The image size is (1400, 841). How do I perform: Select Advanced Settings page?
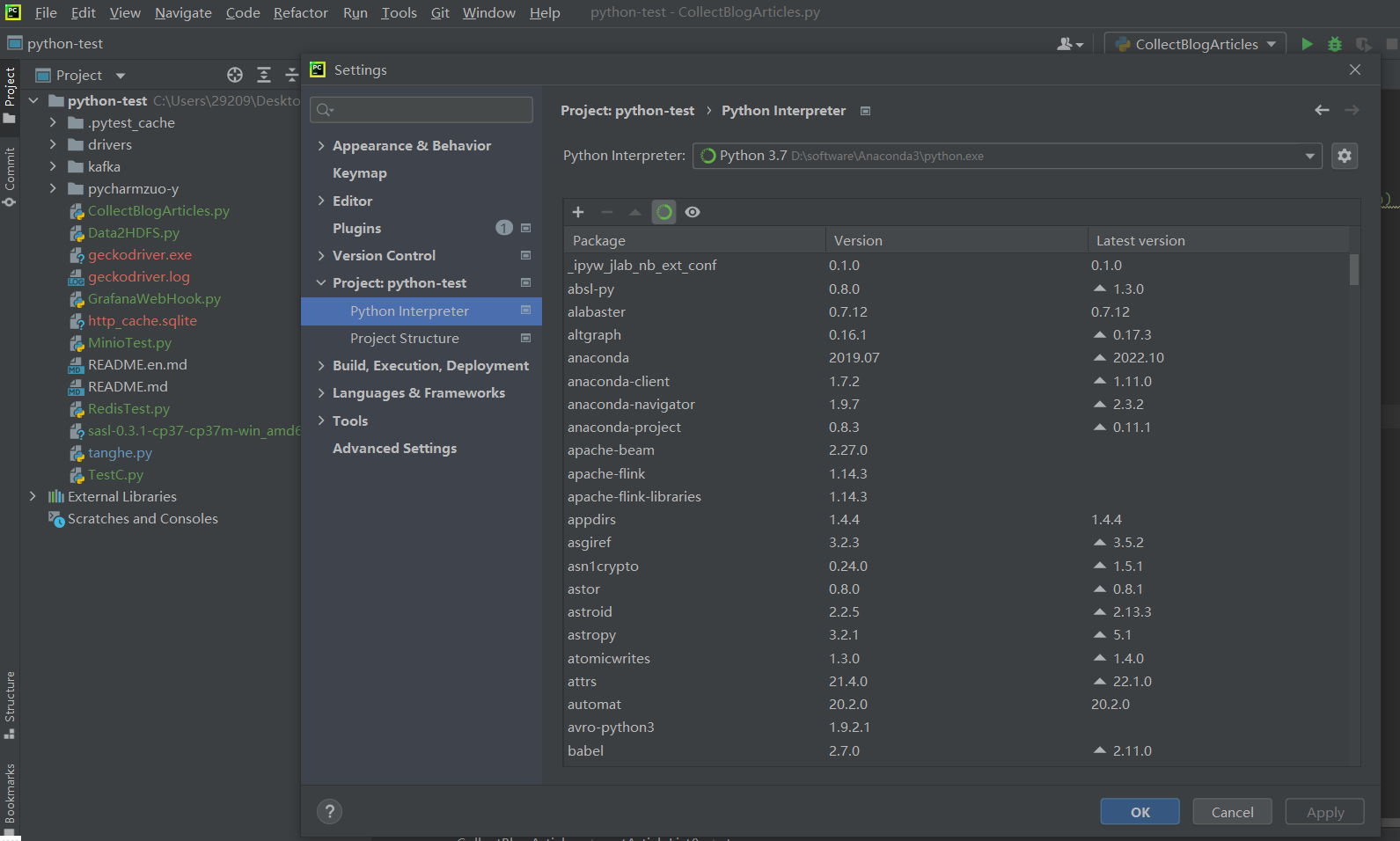[395, 449]
